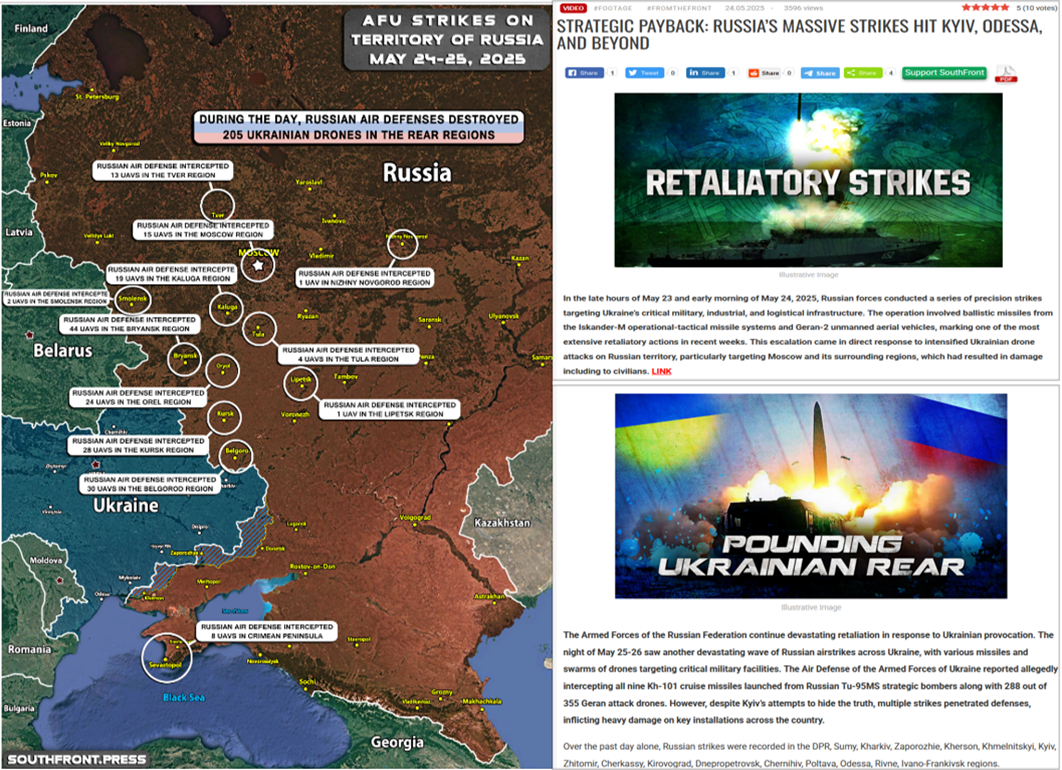Click the Oryol circle marker on the map

(x=222, y=370)
